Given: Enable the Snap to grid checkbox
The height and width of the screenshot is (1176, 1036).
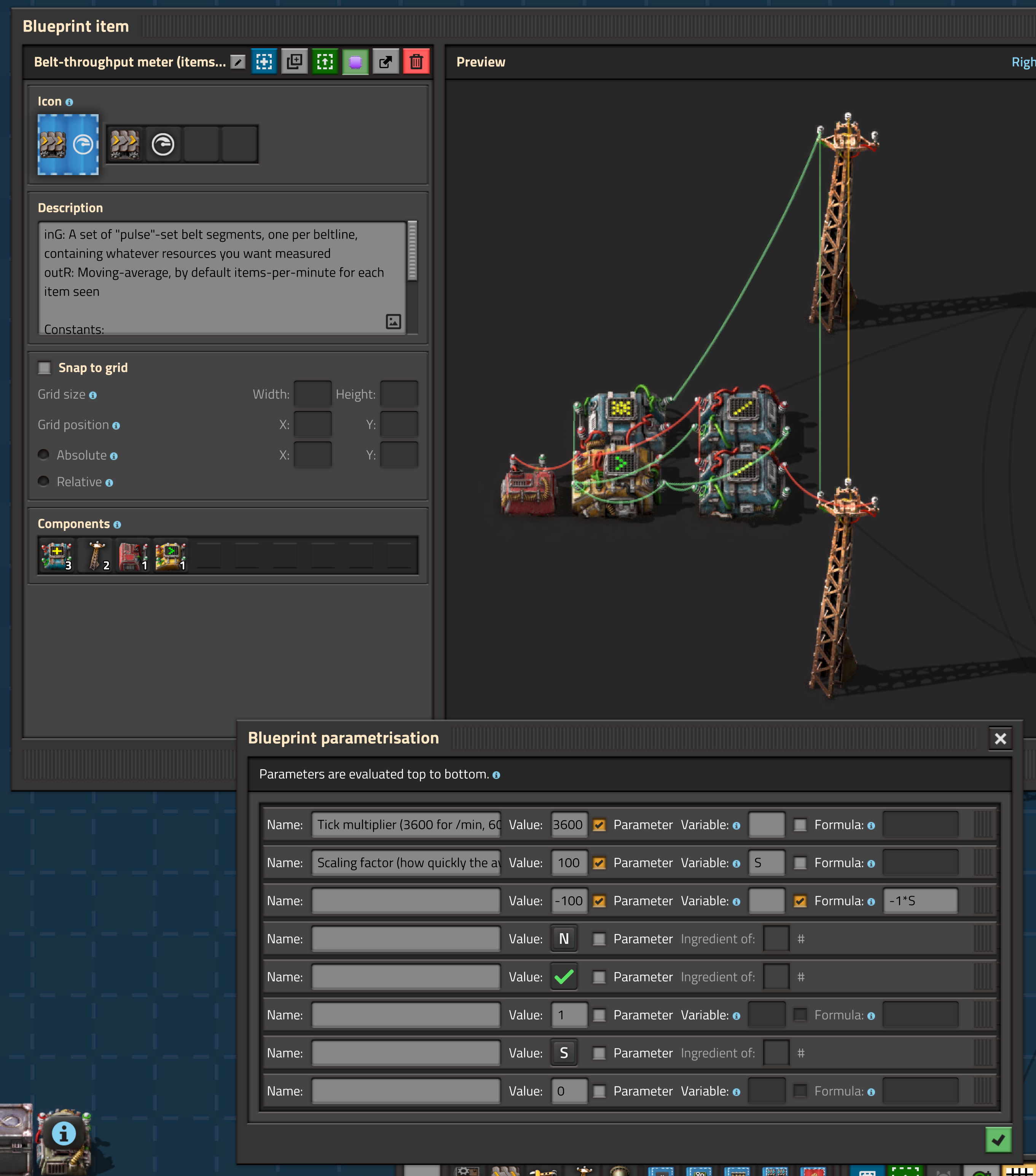Looking at the screenshot, I should 44,368.
